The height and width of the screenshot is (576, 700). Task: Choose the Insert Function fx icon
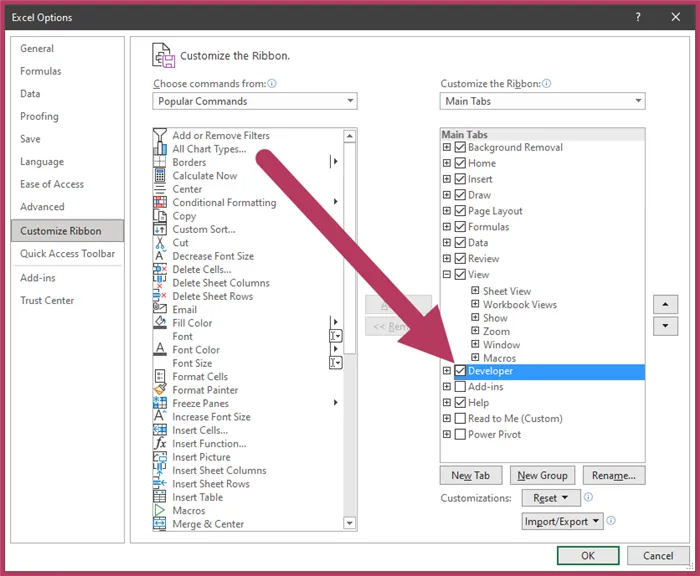coord(160,444)
